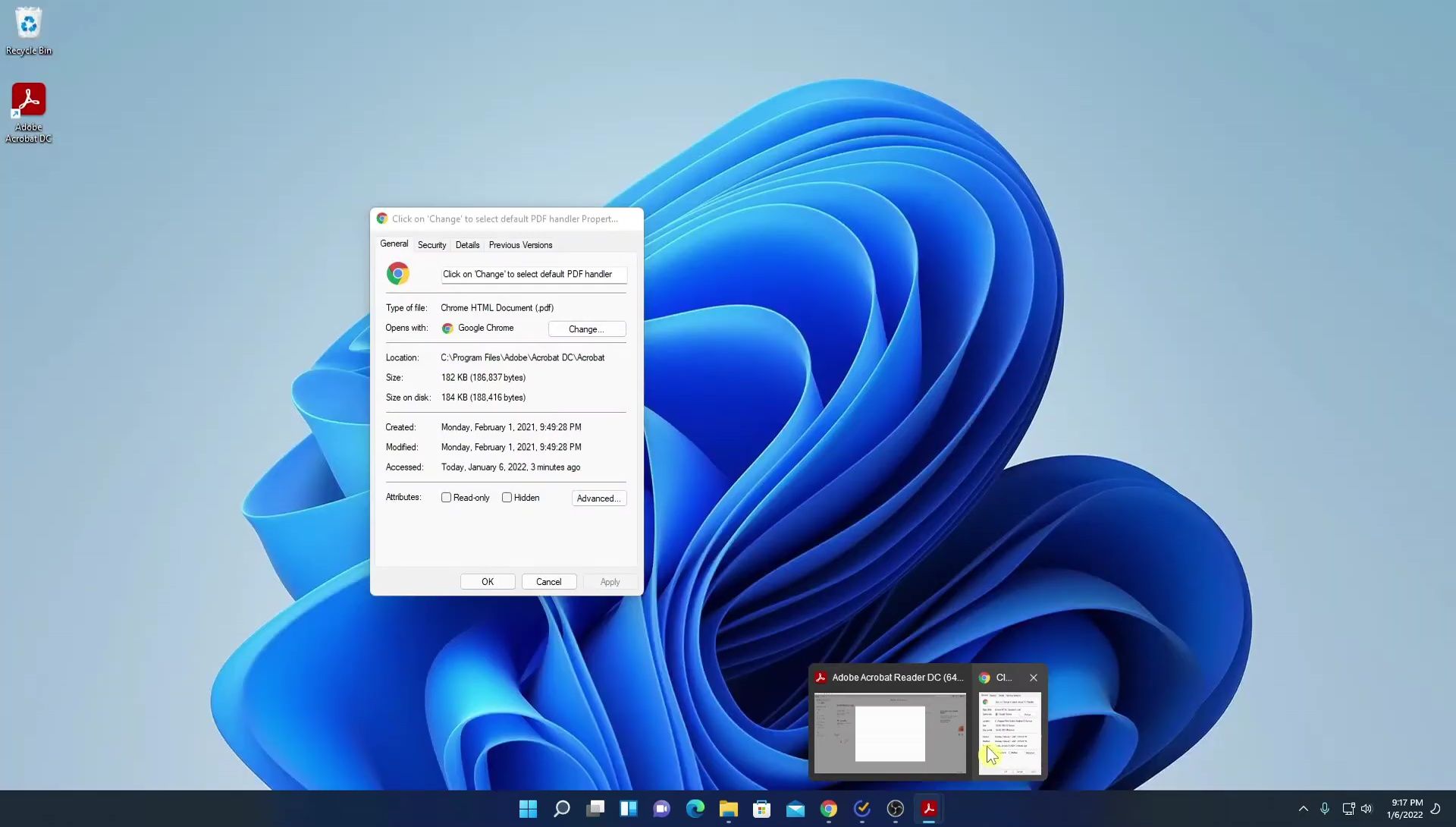Click Chrome icon in Properties title bar

pyautogui.click(x=382, y=219)
